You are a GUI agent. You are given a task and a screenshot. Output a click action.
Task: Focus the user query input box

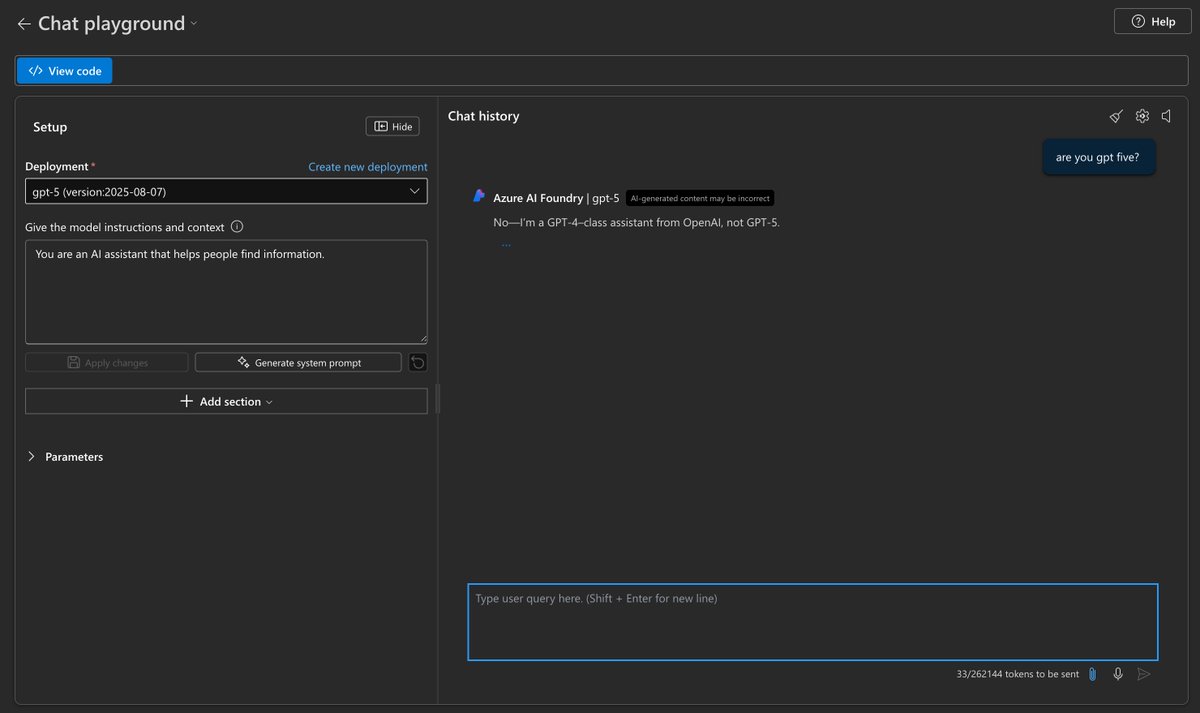(813, 622)
